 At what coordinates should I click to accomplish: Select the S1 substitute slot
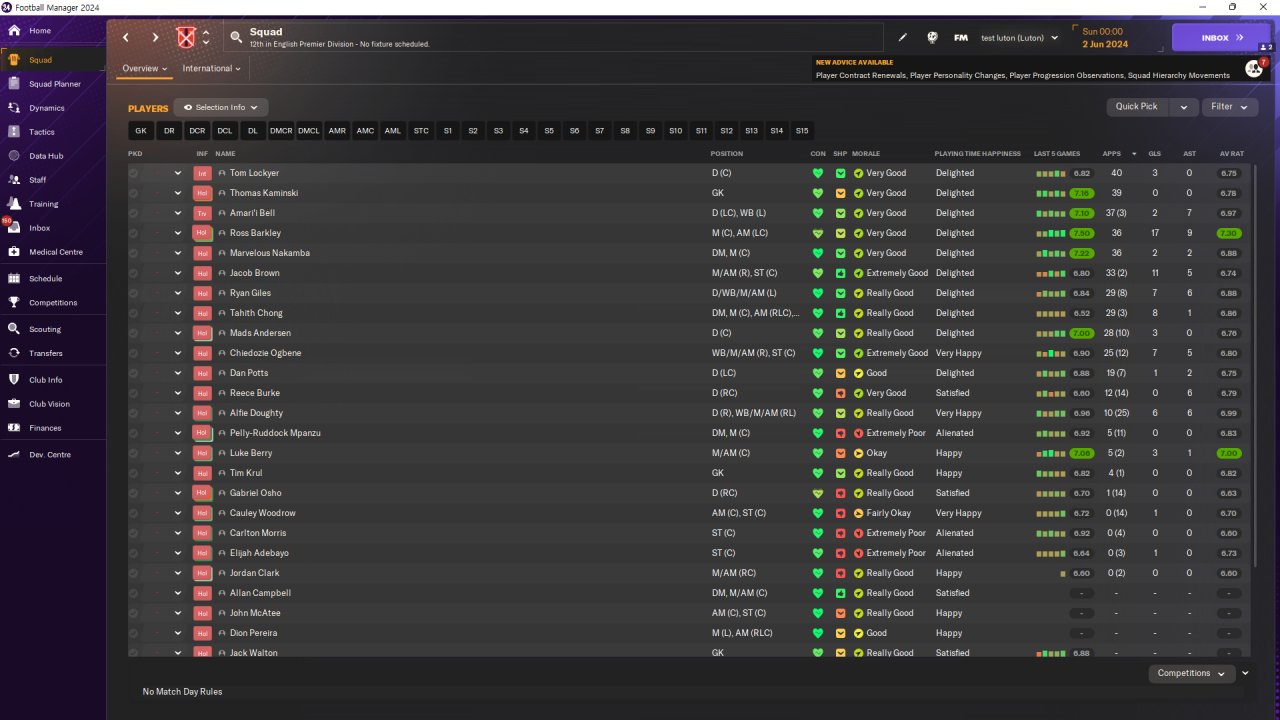[448, 131]
